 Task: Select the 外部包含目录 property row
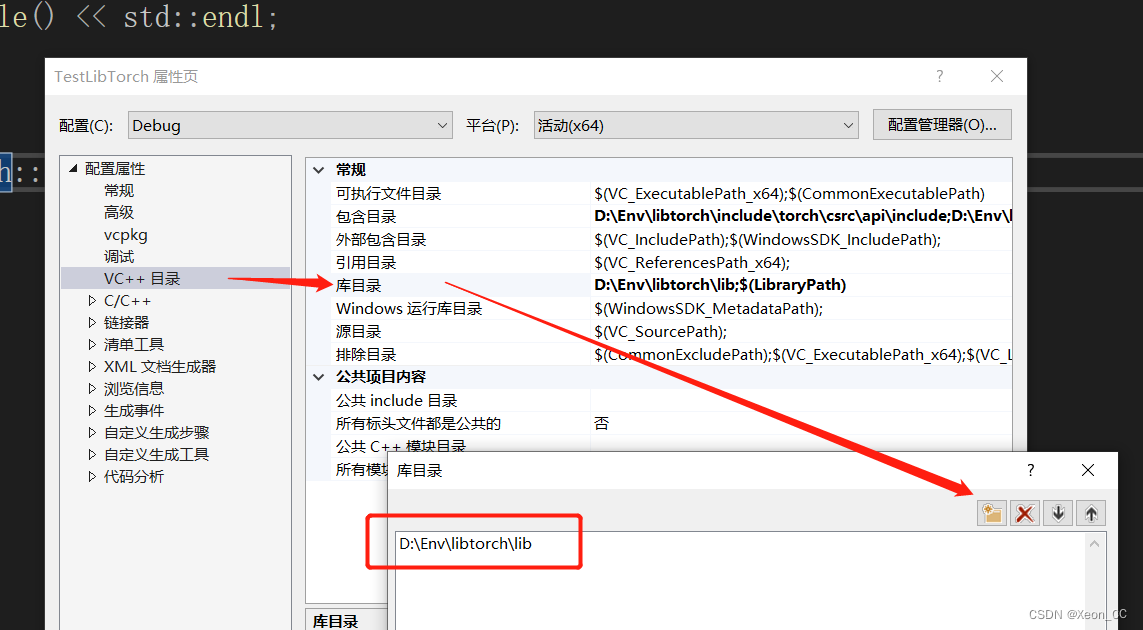coord(671,239)
